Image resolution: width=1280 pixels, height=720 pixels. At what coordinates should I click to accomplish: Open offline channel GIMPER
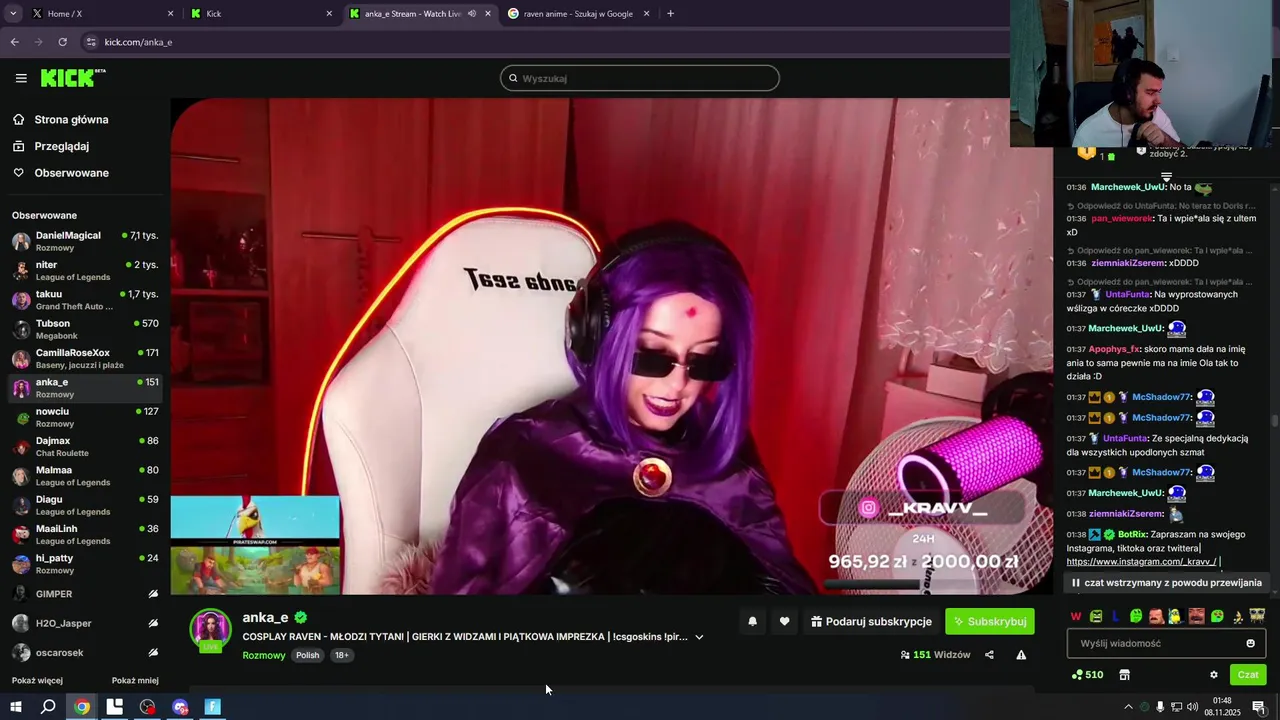(x=85, y=594)
